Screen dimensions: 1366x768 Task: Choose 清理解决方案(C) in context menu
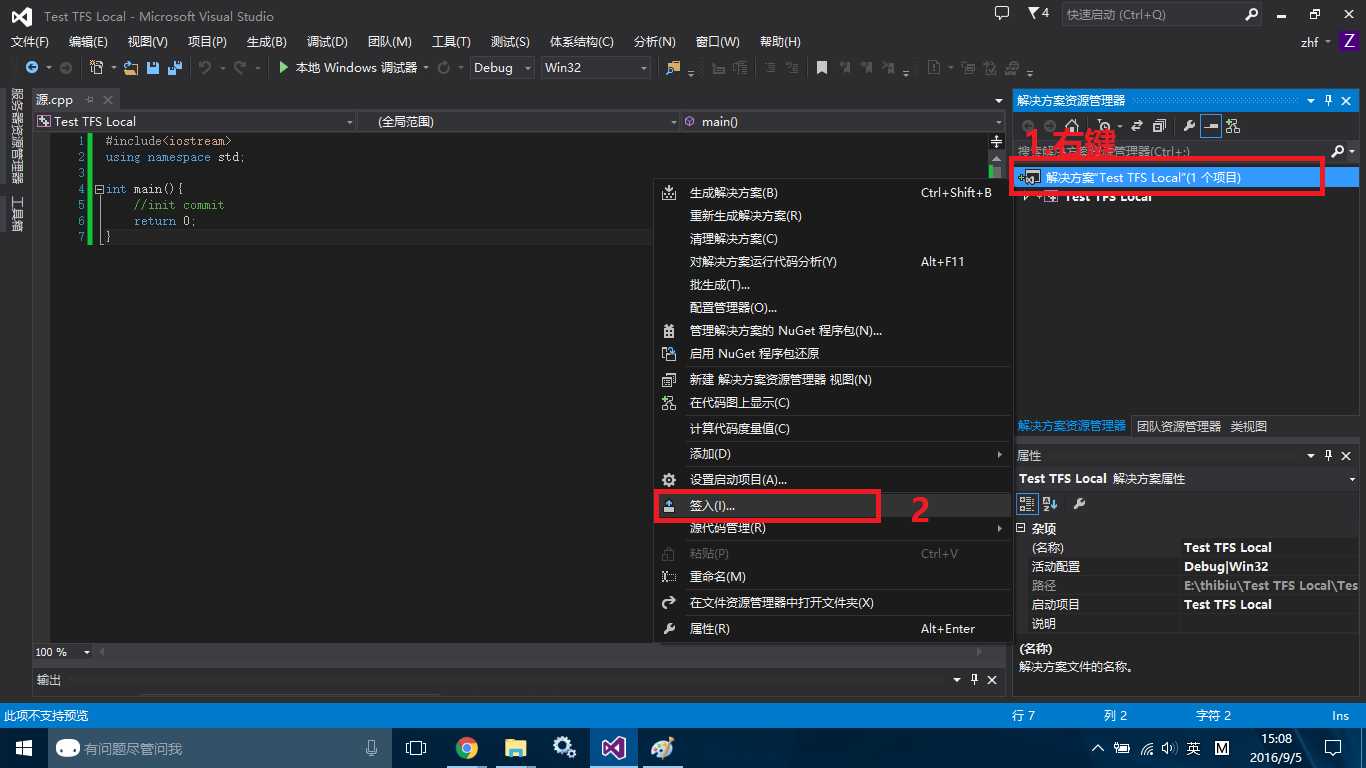[x=832, y=239]
